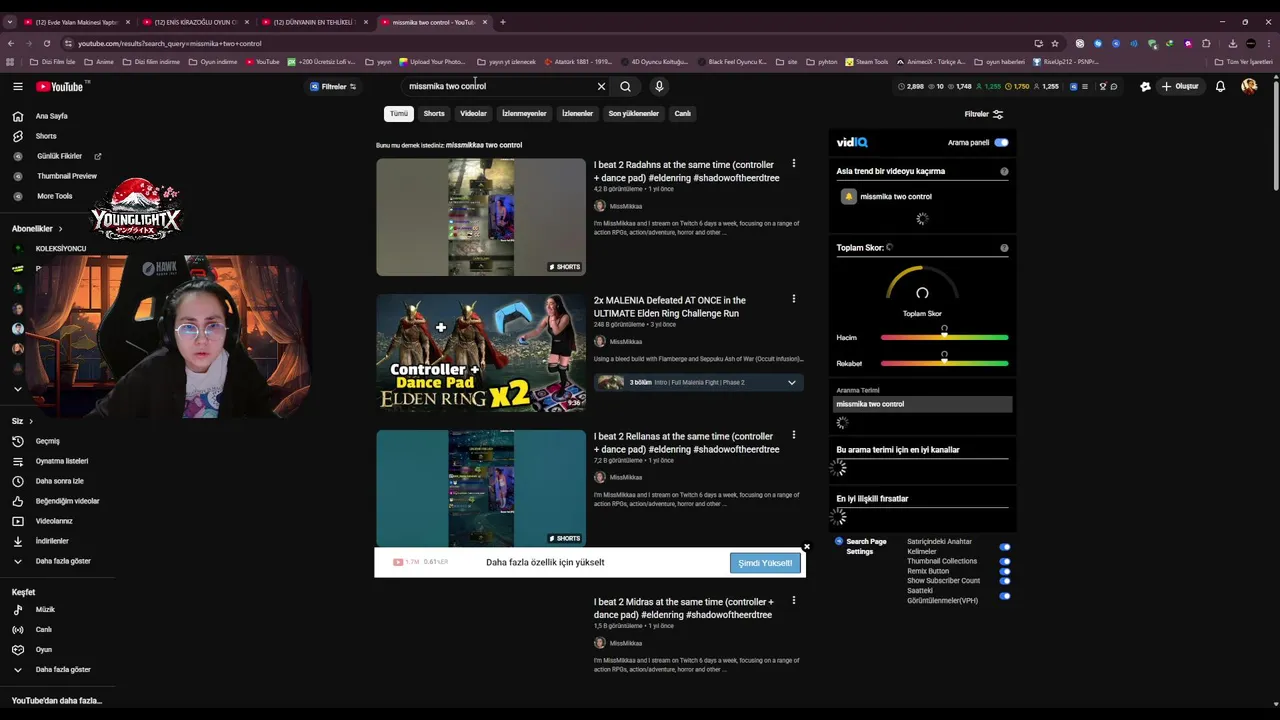
Task: Start voice search with microphone icon
Action: (659, 87)
